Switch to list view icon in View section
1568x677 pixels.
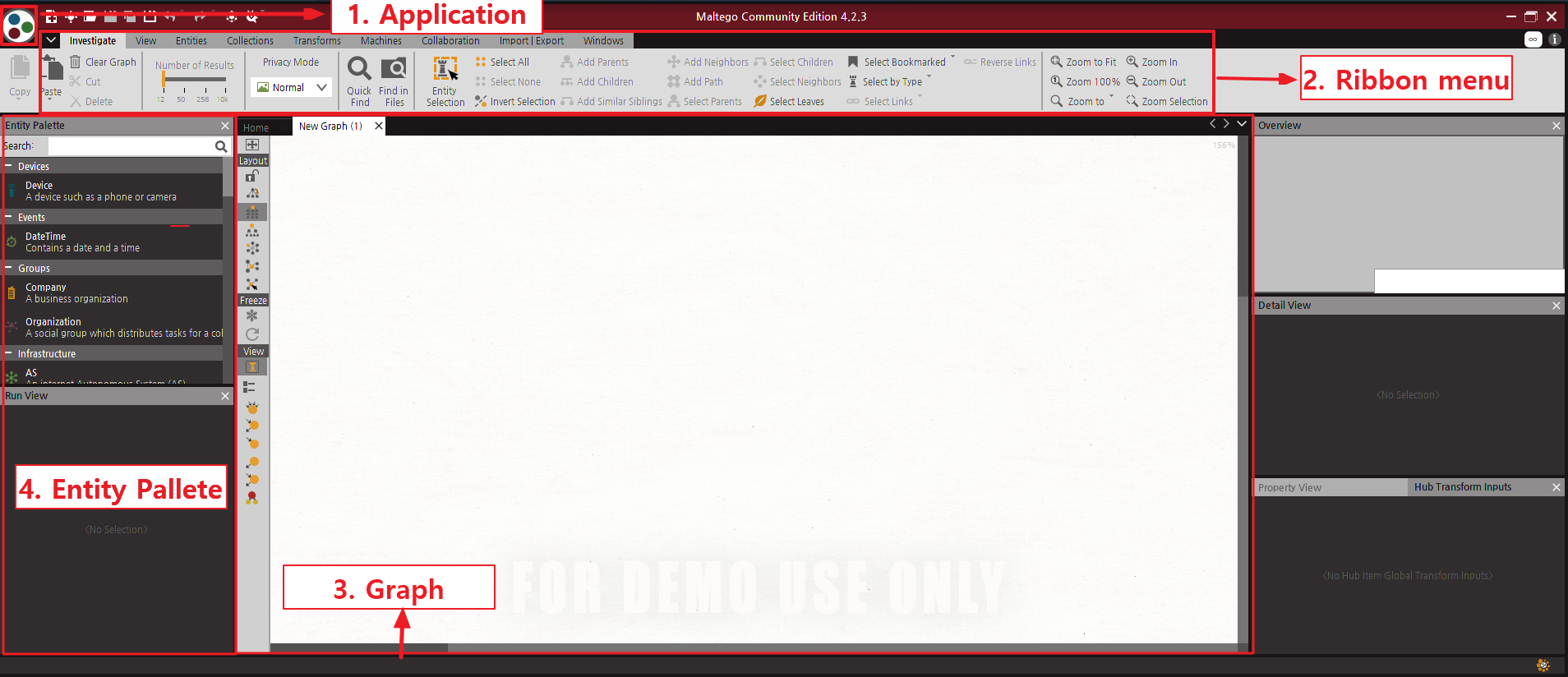point(249,386)
